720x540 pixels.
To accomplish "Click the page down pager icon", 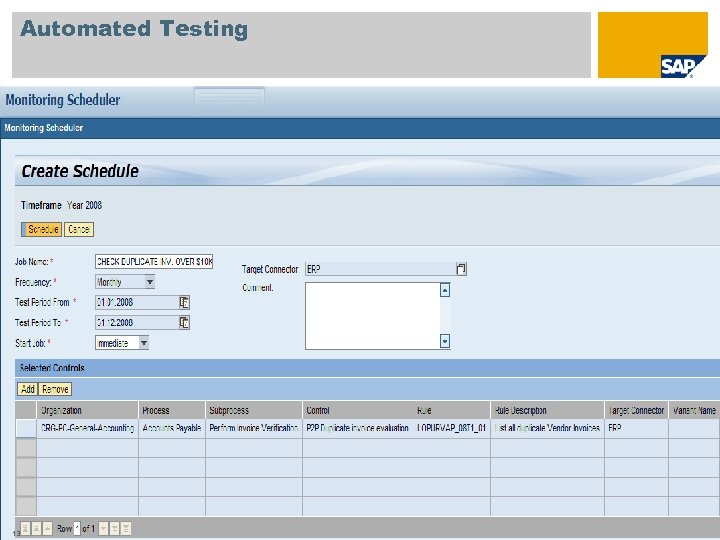I will click(x=115, y=529).
